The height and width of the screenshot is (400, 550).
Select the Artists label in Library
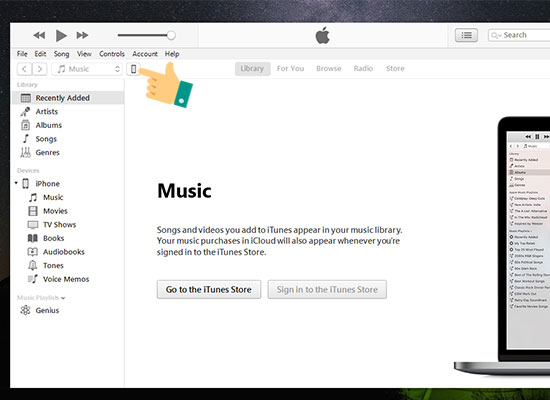pos(47,112)
